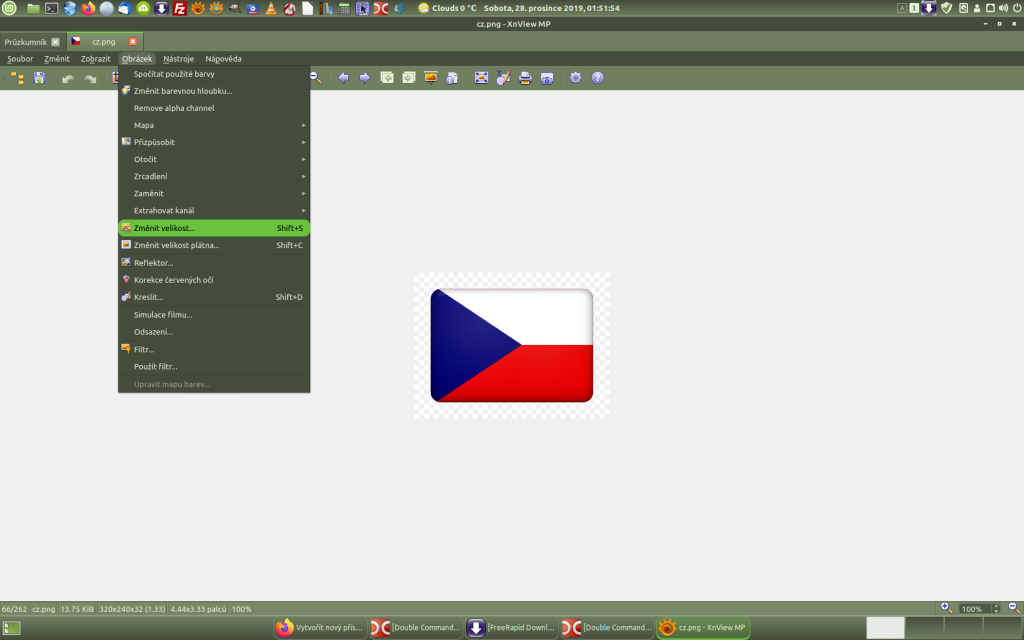
Task: Open the Browser tree view toolbar icon
Action: (18, 78)
